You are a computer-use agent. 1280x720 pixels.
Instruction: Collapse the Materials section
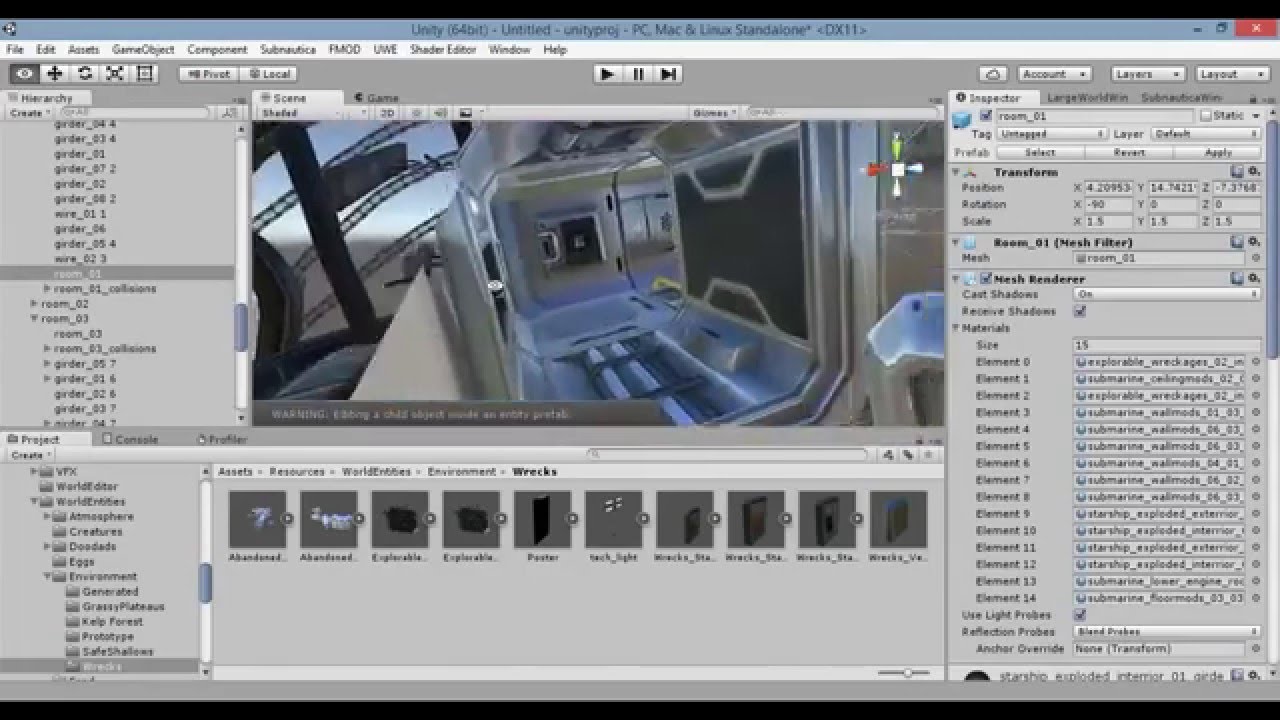(x=956, y=328)
